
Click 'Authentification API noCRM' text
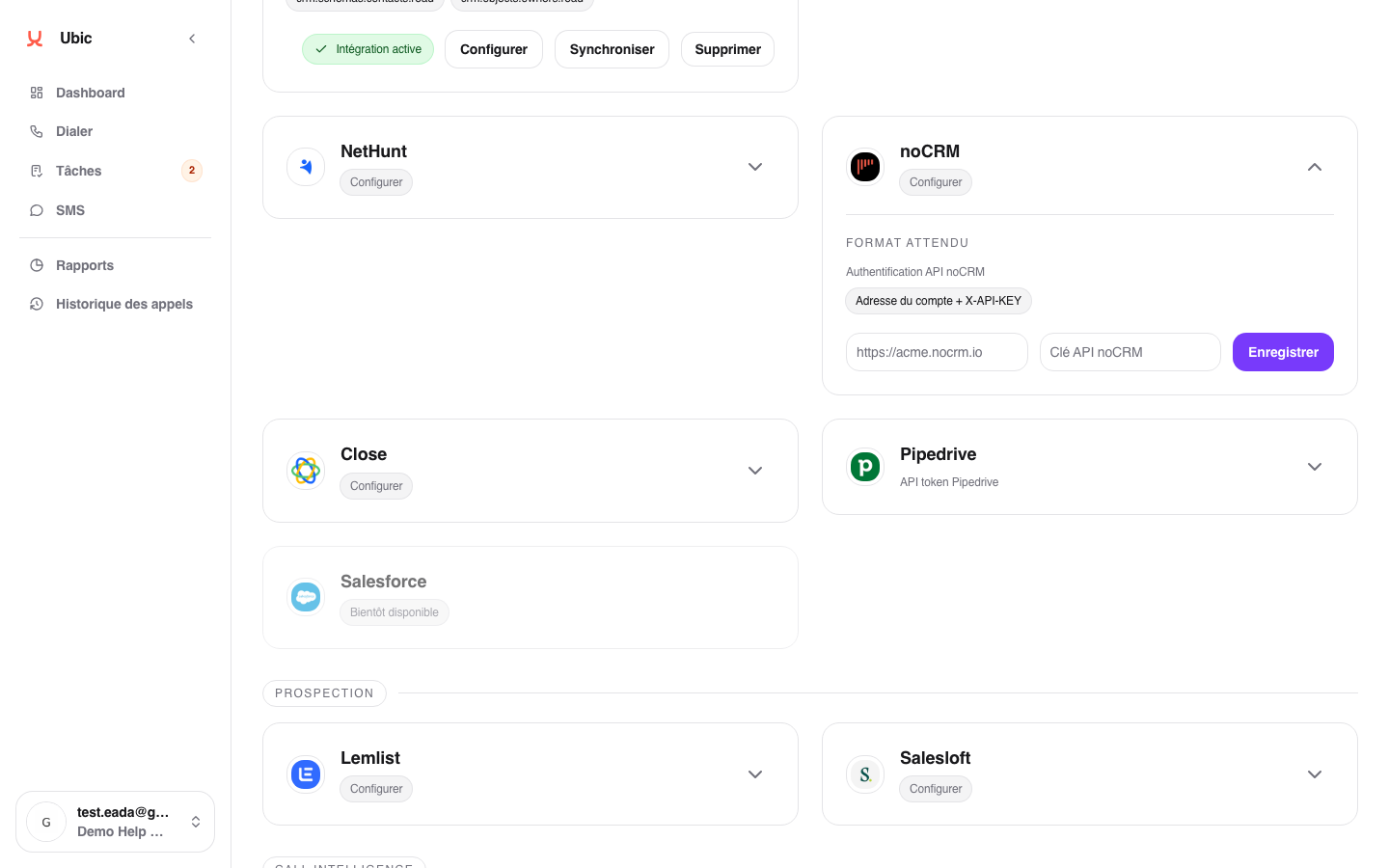coord(915,272)
